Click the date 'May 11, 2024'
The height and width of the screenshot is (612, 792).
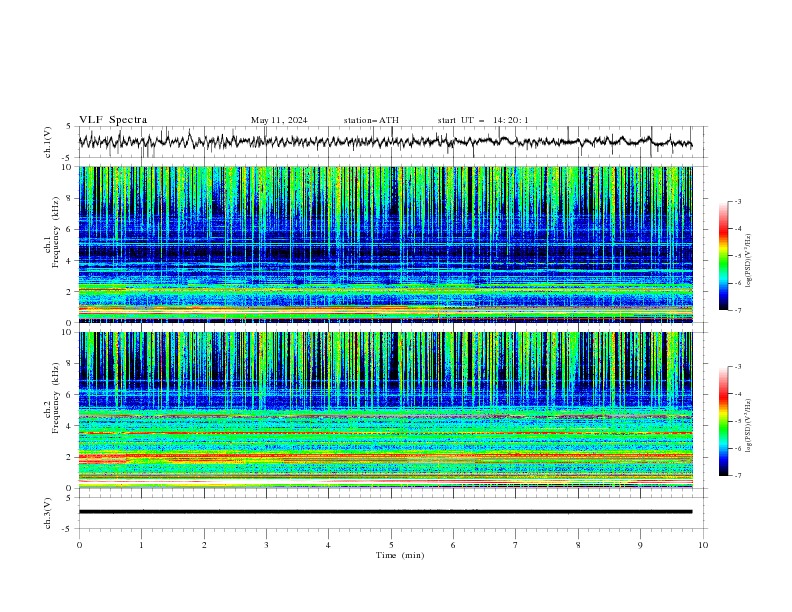tap(279, 120)
